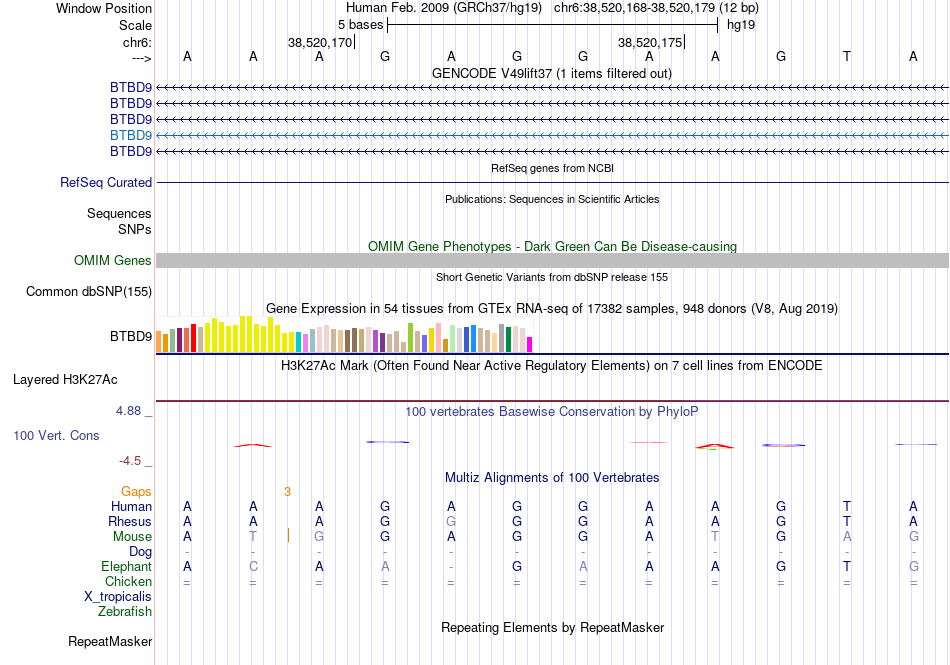Click the orange gap count 3
The image size is (950, 665).
point(287,491)
